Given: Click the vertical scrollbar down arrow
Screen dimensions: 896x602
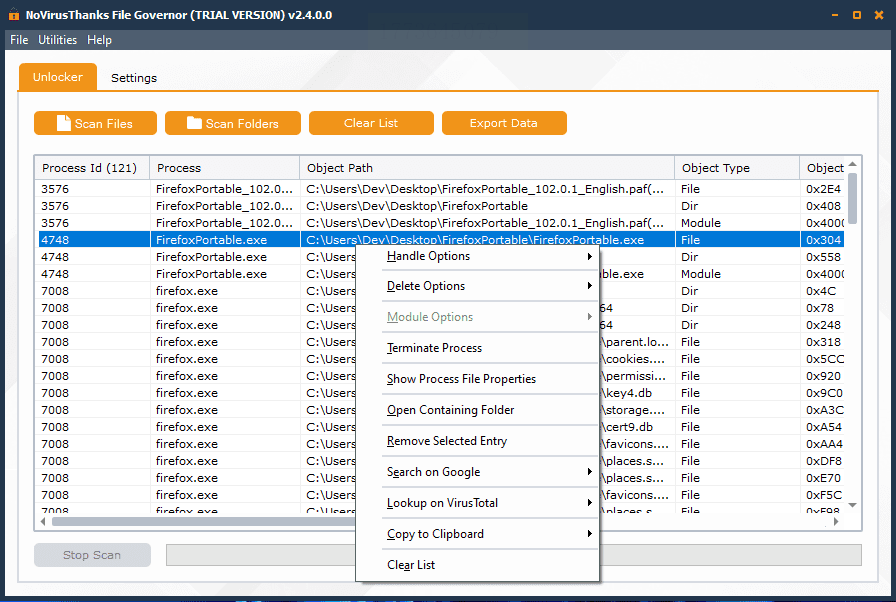Looking at the screenshot, I should [x=852, y=505].
